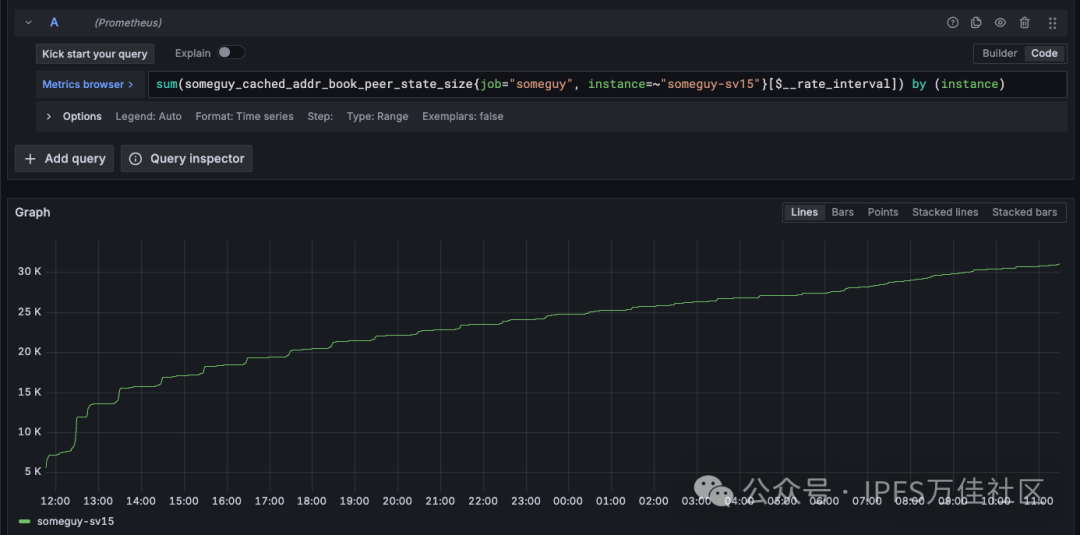This screenshot has width=1080, height=535.
Task: Click the 20 K y-axis label
Action: pyautogui.click(x=30, y=352)
